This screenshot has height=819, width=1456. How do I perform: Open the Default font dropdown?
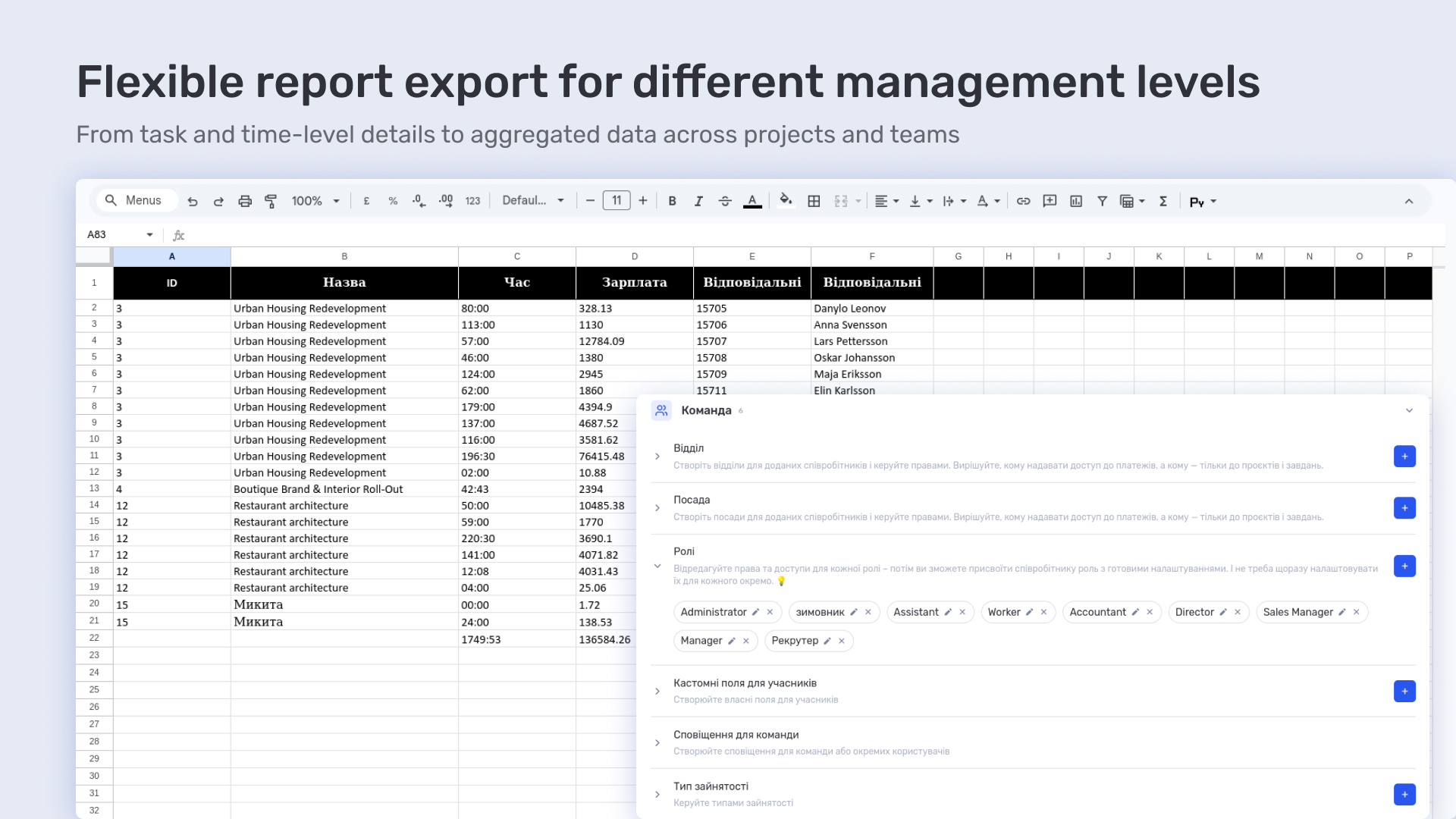coord(533,201)
